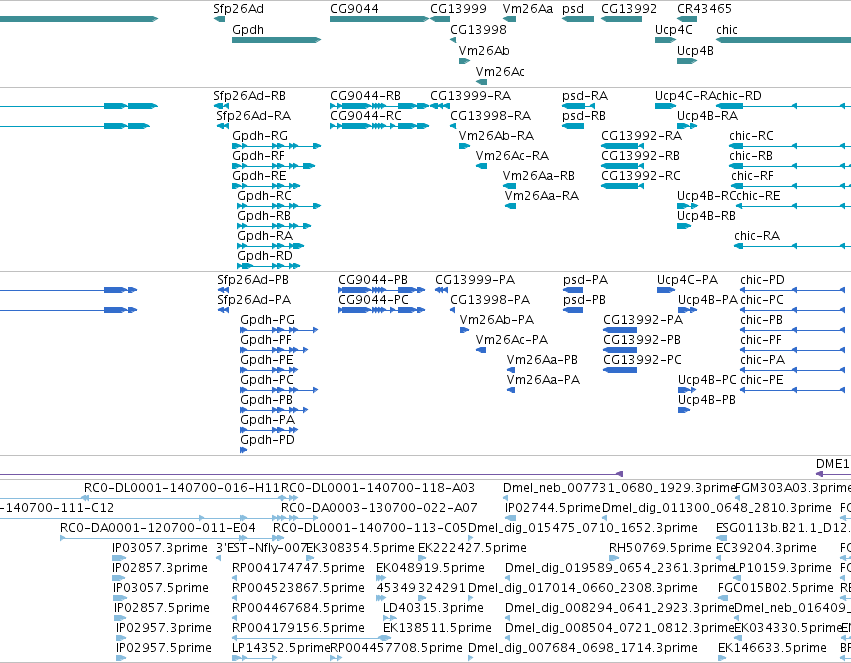The width and height of the screenshot is (851, 663).
Task: Select EST IP02857.5prime
Action: click(161, 608)
